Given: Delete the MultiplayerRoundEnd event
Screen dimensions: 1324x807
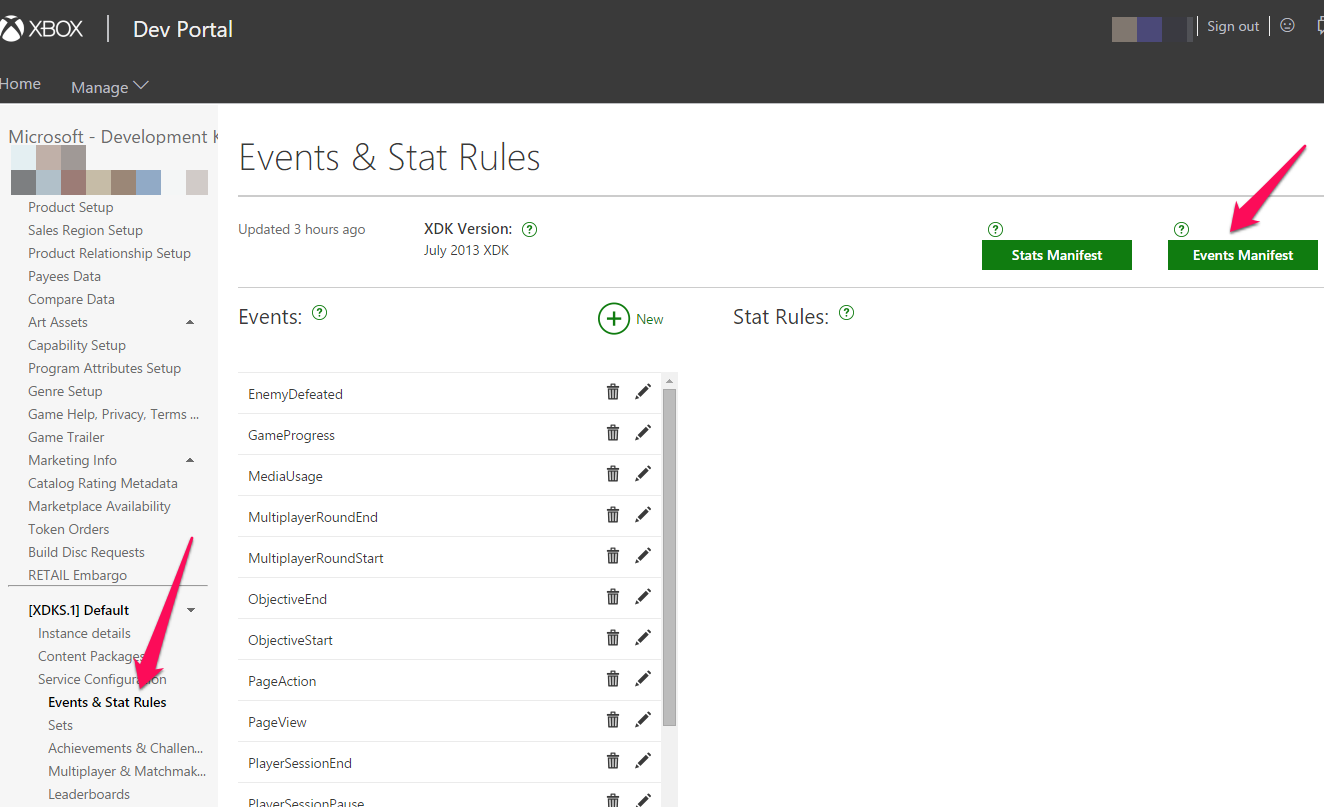Looking at the screenshot, I should coord(613,515).
